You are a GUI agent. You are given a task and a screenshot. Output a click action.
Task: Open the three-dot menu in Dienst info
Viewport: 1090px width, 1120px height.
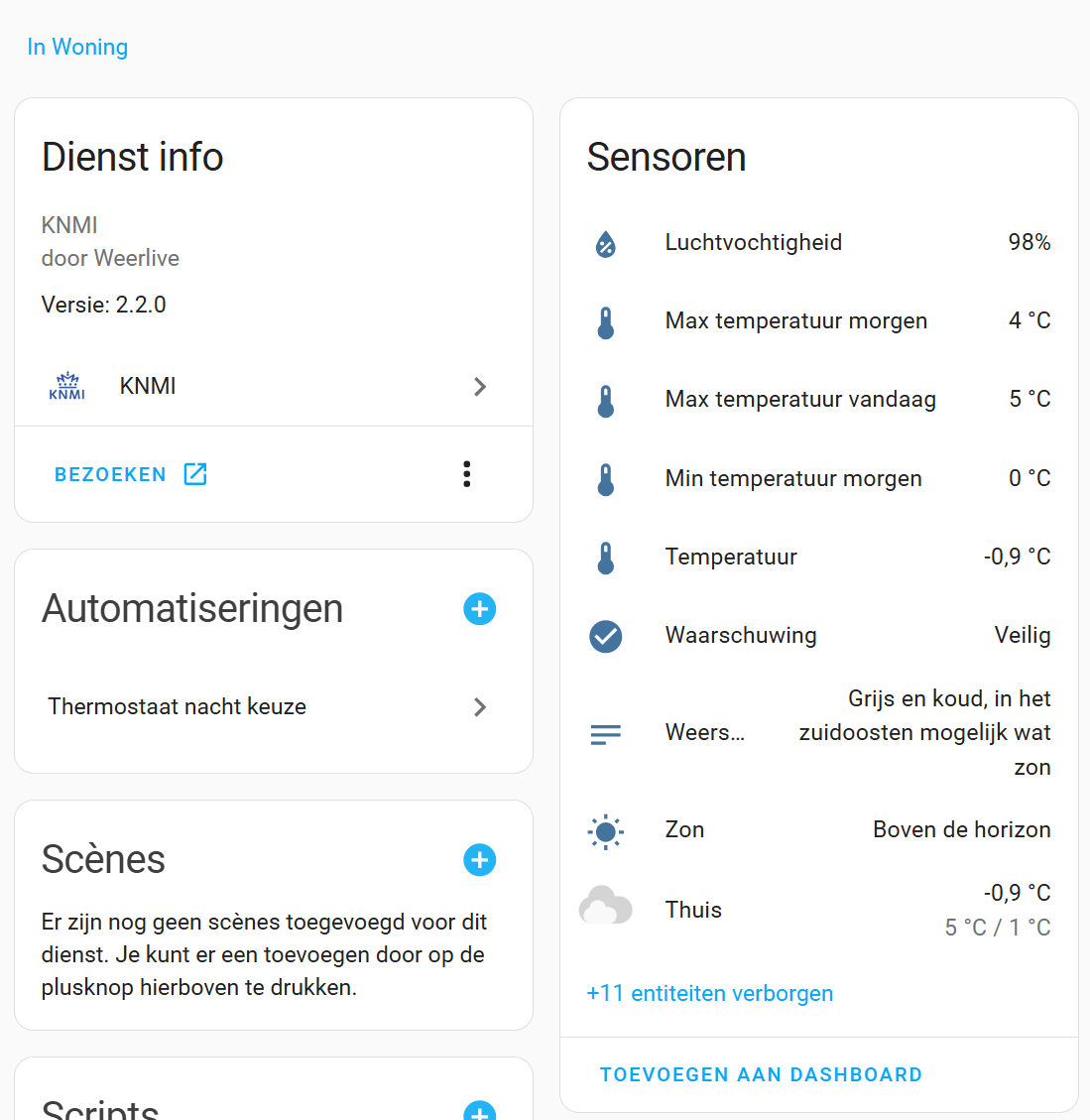[x=466, y=474]
